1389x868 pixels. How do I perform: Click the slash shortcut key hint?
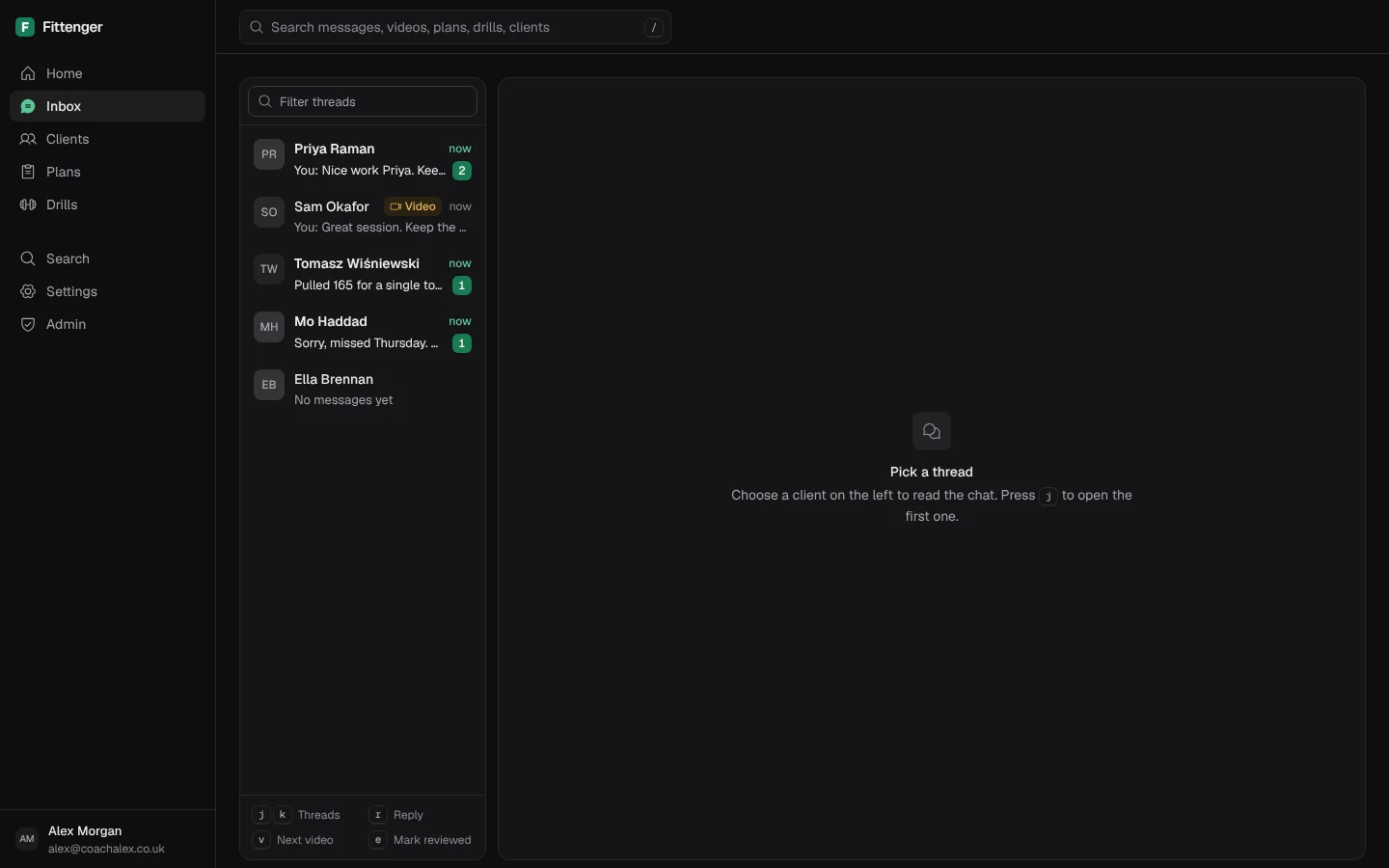tap(655, 28)
